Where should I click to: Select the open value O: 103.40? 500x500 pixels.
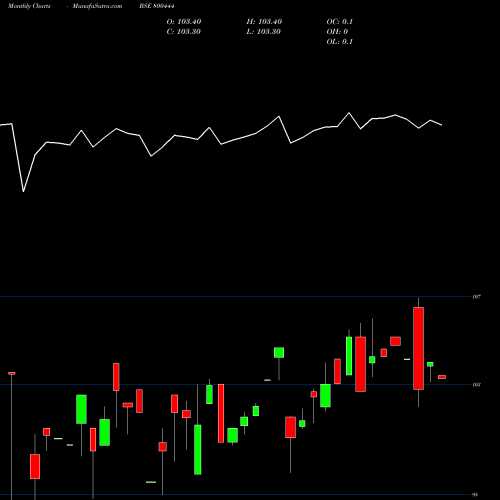coord(184,22)
